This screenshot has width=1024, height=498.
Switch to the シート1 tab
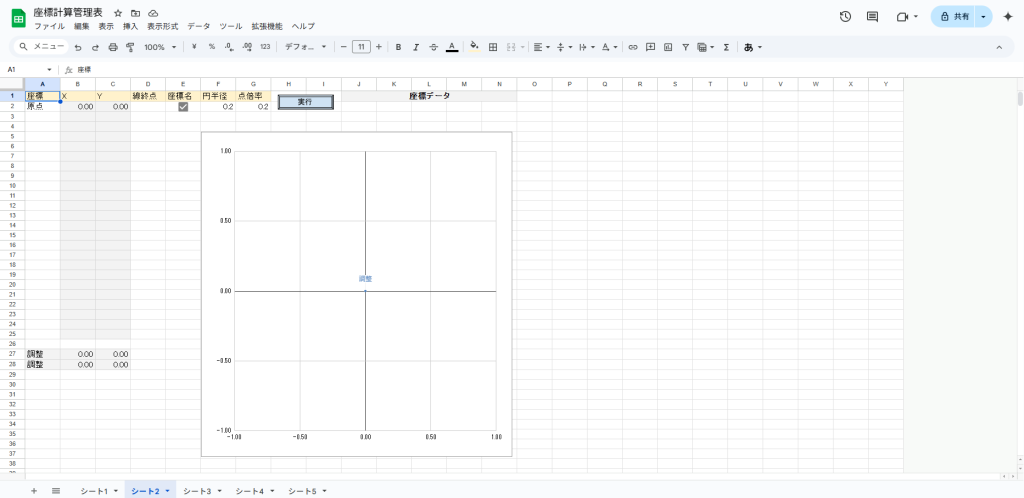click(99, 491)
